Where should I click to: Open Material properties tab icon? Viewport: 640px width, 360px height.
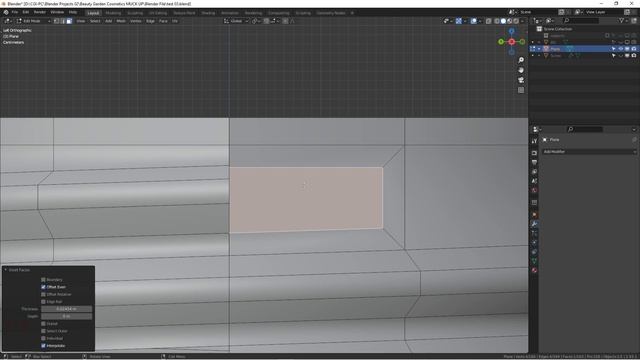coord(534,270)
